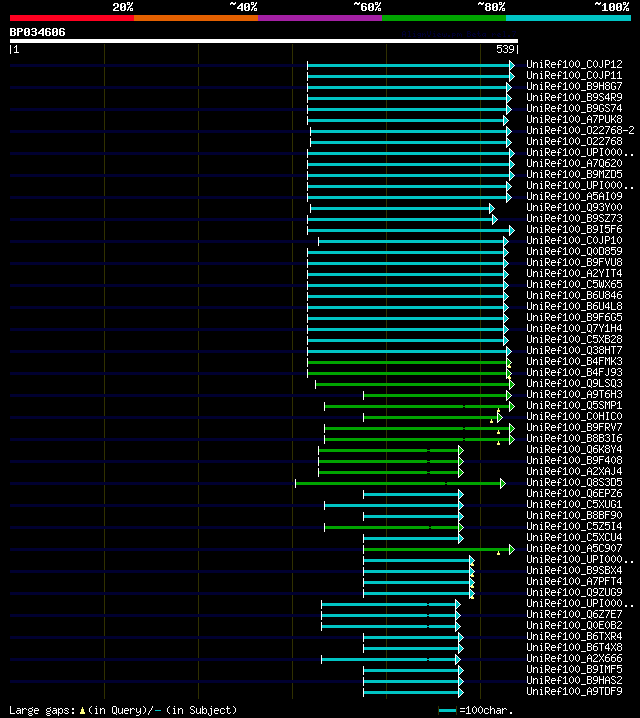Select the UniRef100_B9FVU8 label
The height and width of the screenshot is (718, 640).
574,262
